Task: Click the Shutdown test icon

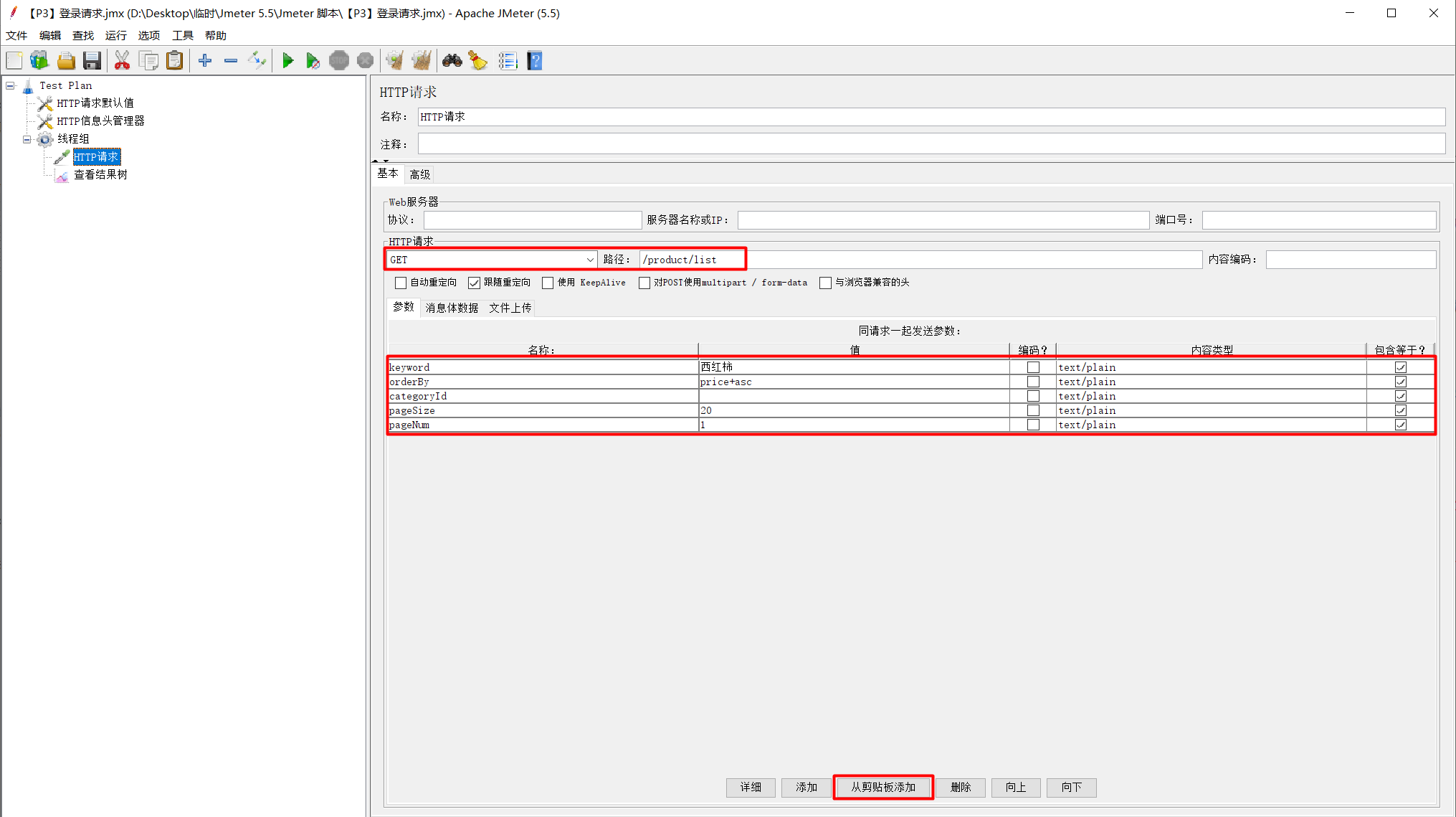Action: tap(365, 61)
